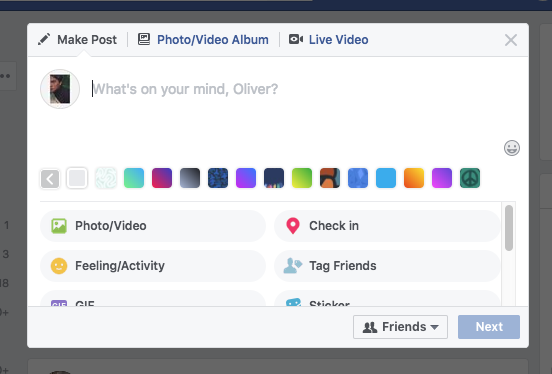The image size is (552, 374).
Task: Click the Tag Friends button
Action: pyautogui.click(x=387, y=266)
